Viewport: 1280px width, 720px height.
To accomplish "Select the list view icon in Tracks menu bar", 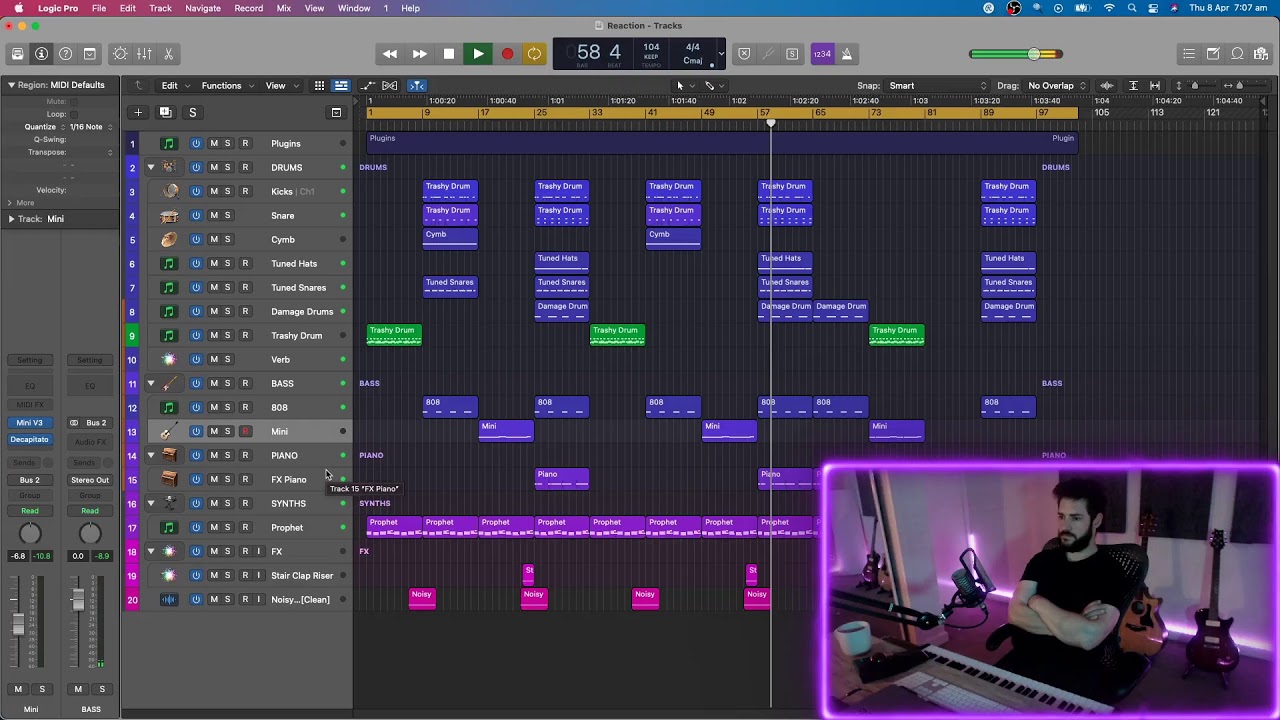I will click(x=341, y=86).
